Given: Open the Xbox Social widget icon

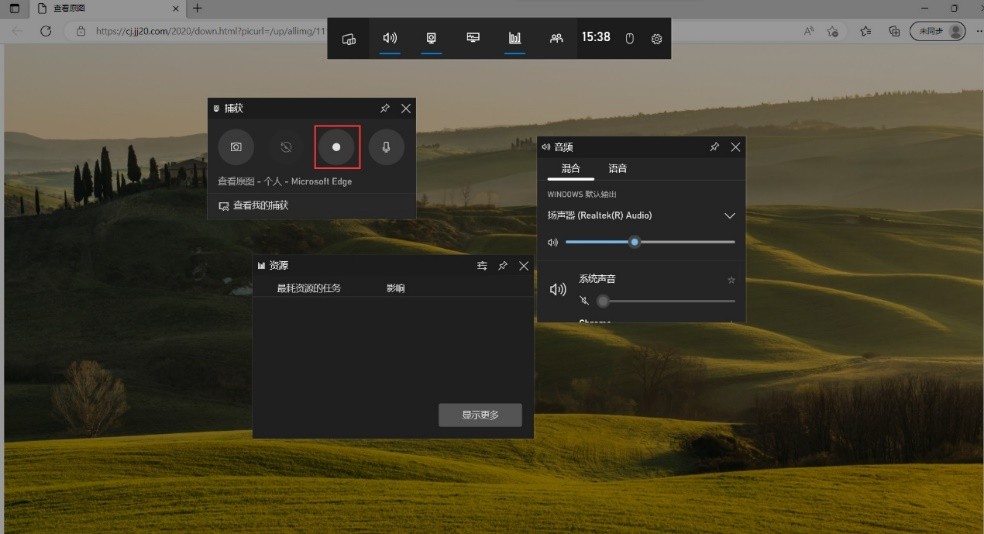Looking at the screenshot, I should click(556, 38).
